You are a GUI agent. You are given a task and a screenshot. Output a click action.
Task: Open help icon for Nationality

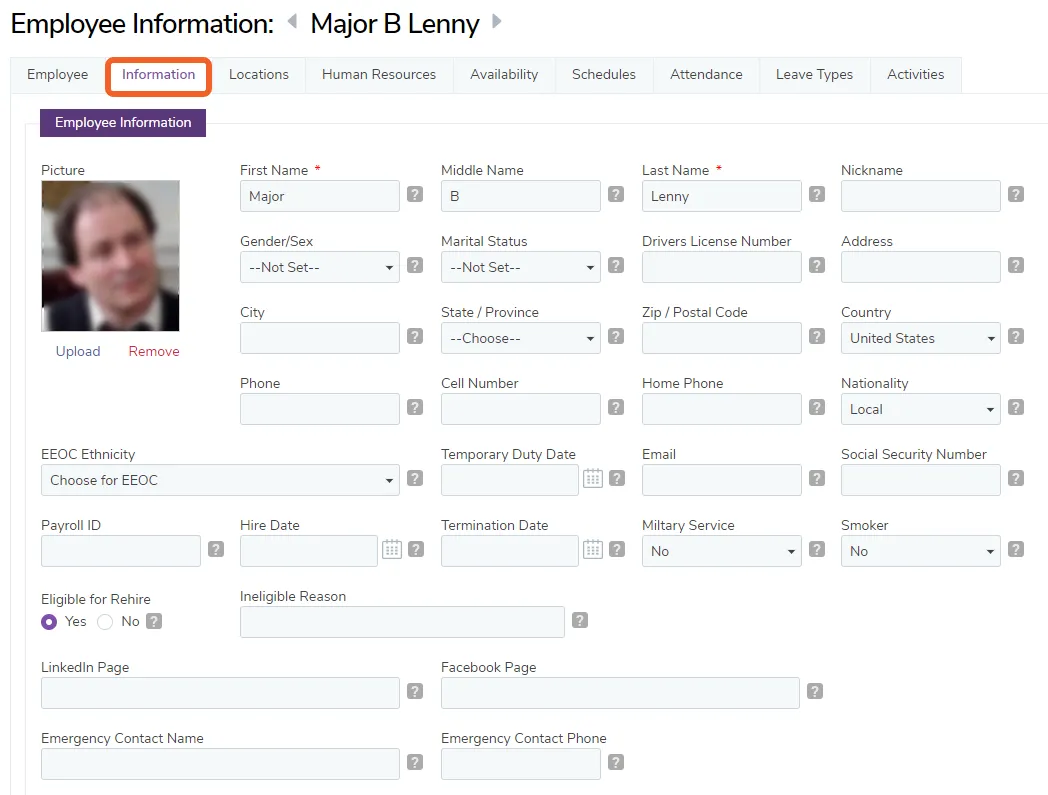click(x=1016, y=407)
